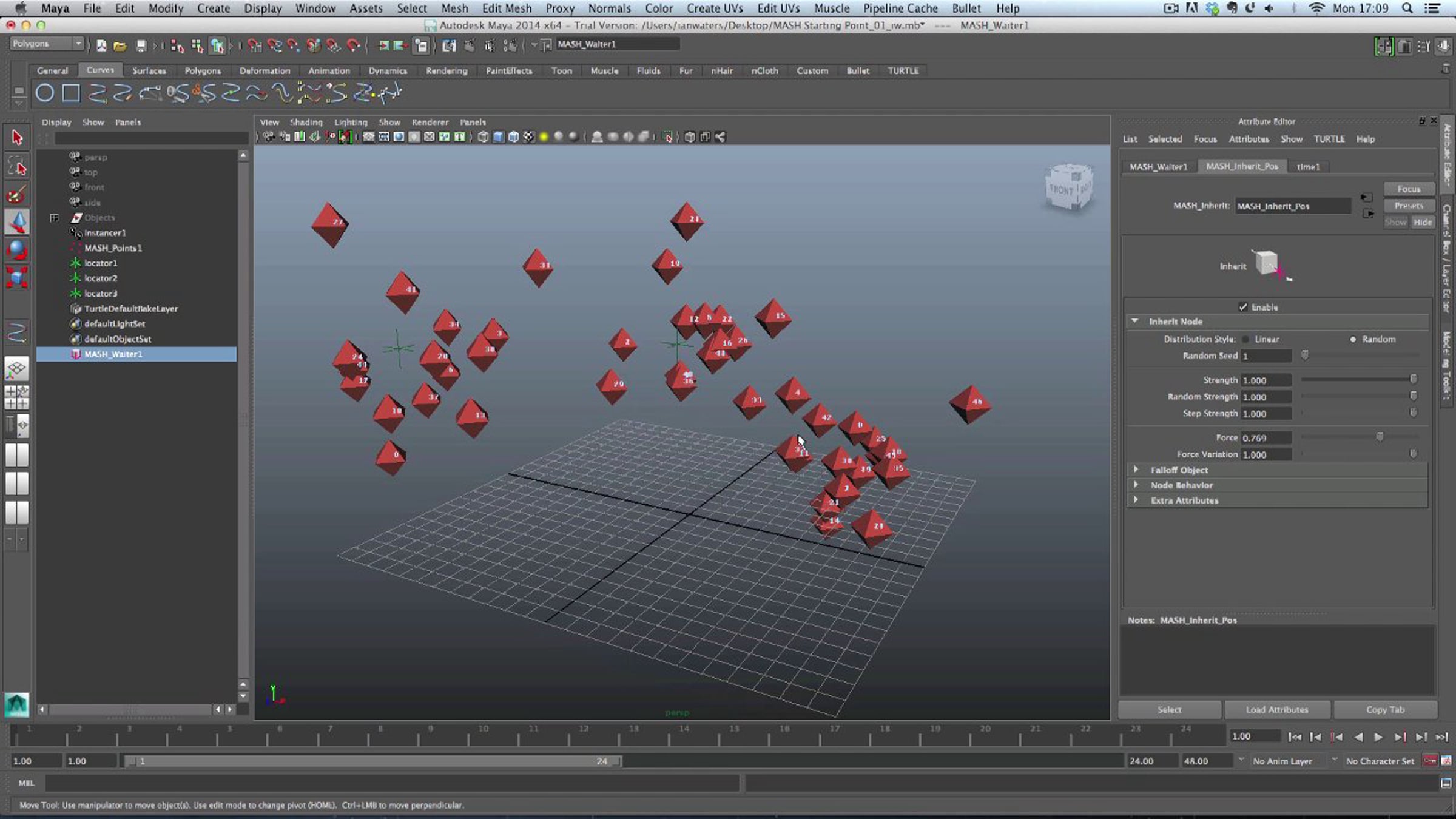Click the Copy Tab button

(1385, 709)
